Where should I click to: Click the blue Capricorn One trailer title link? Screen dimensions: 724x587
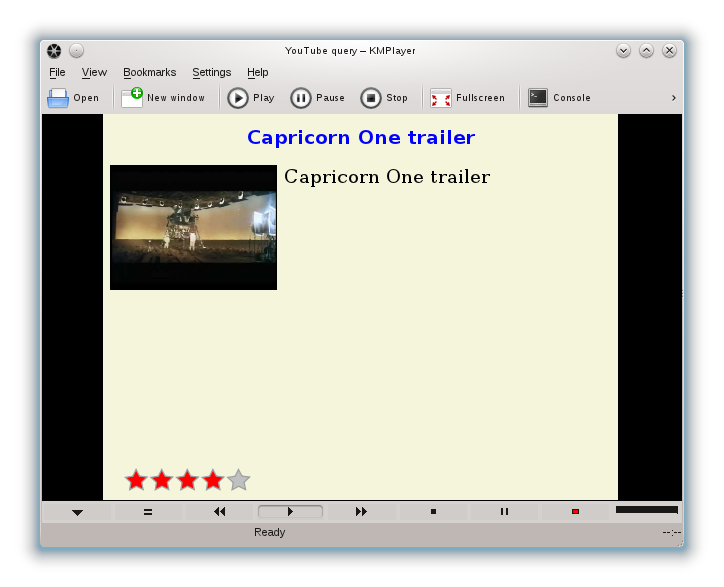[361, 138]
